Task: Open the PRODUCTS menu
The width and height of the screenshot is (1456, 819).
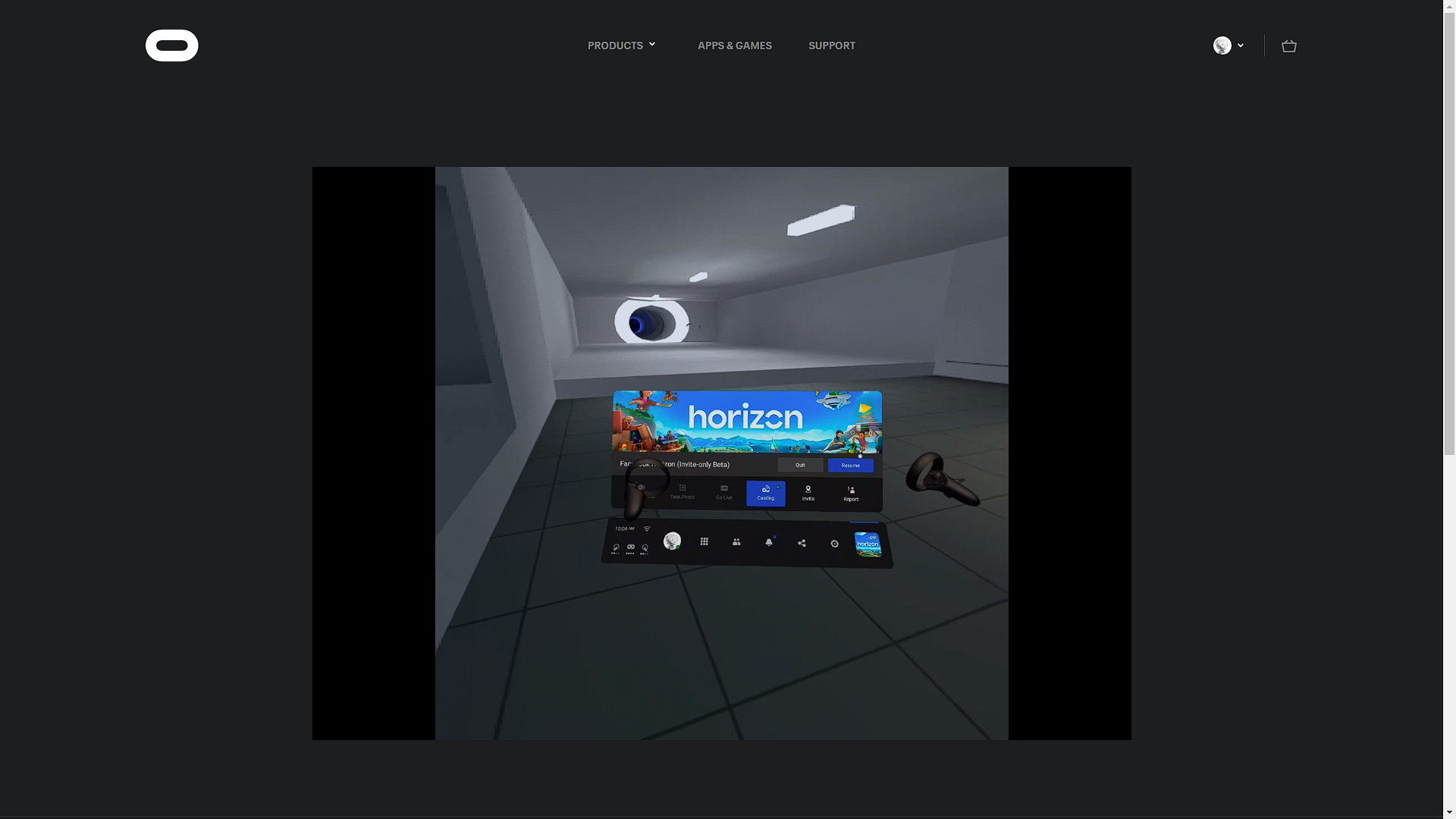Action: [615, 45]
